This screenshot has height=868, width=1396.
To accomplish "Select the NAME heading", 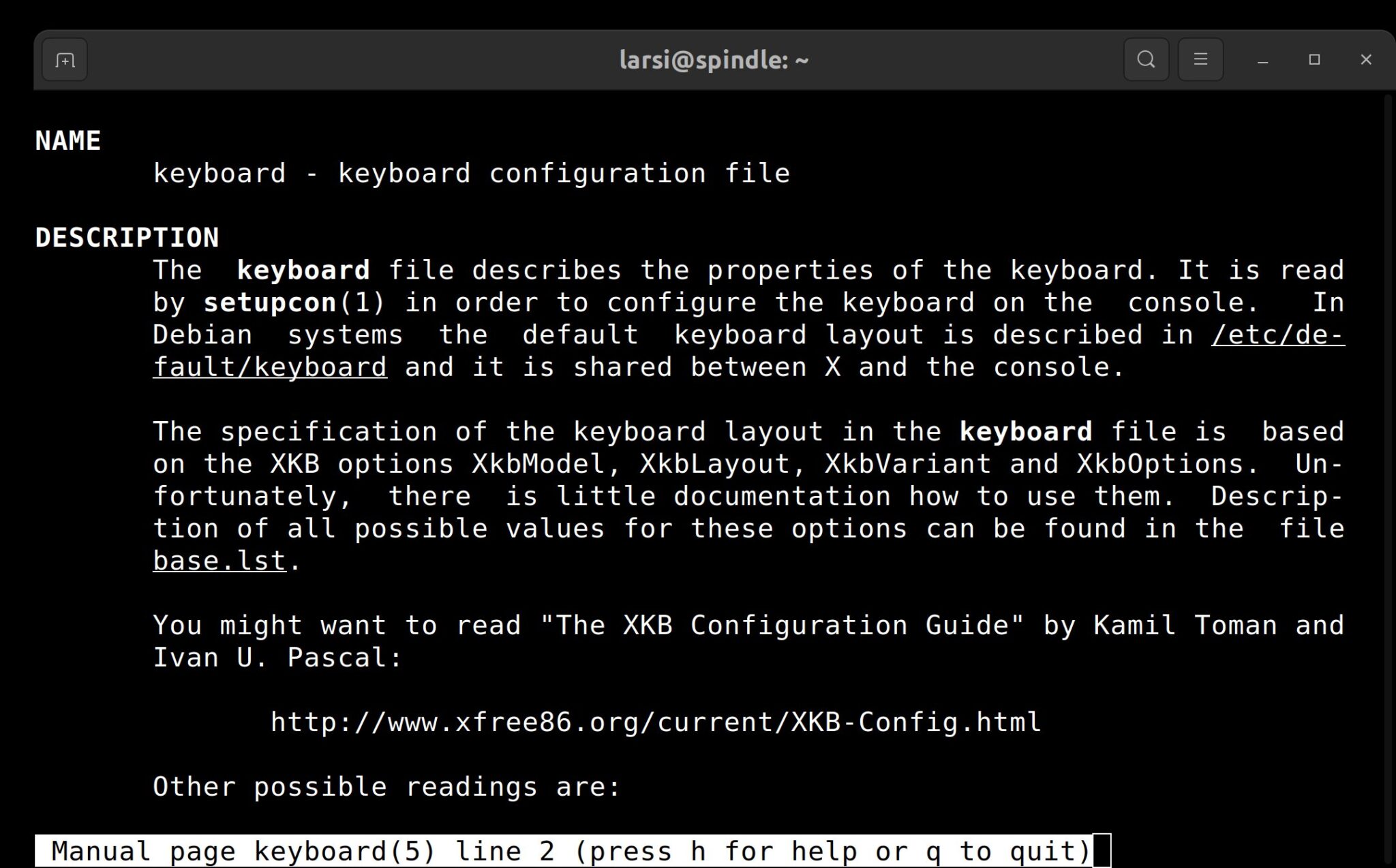I will [x=66, y=140].
